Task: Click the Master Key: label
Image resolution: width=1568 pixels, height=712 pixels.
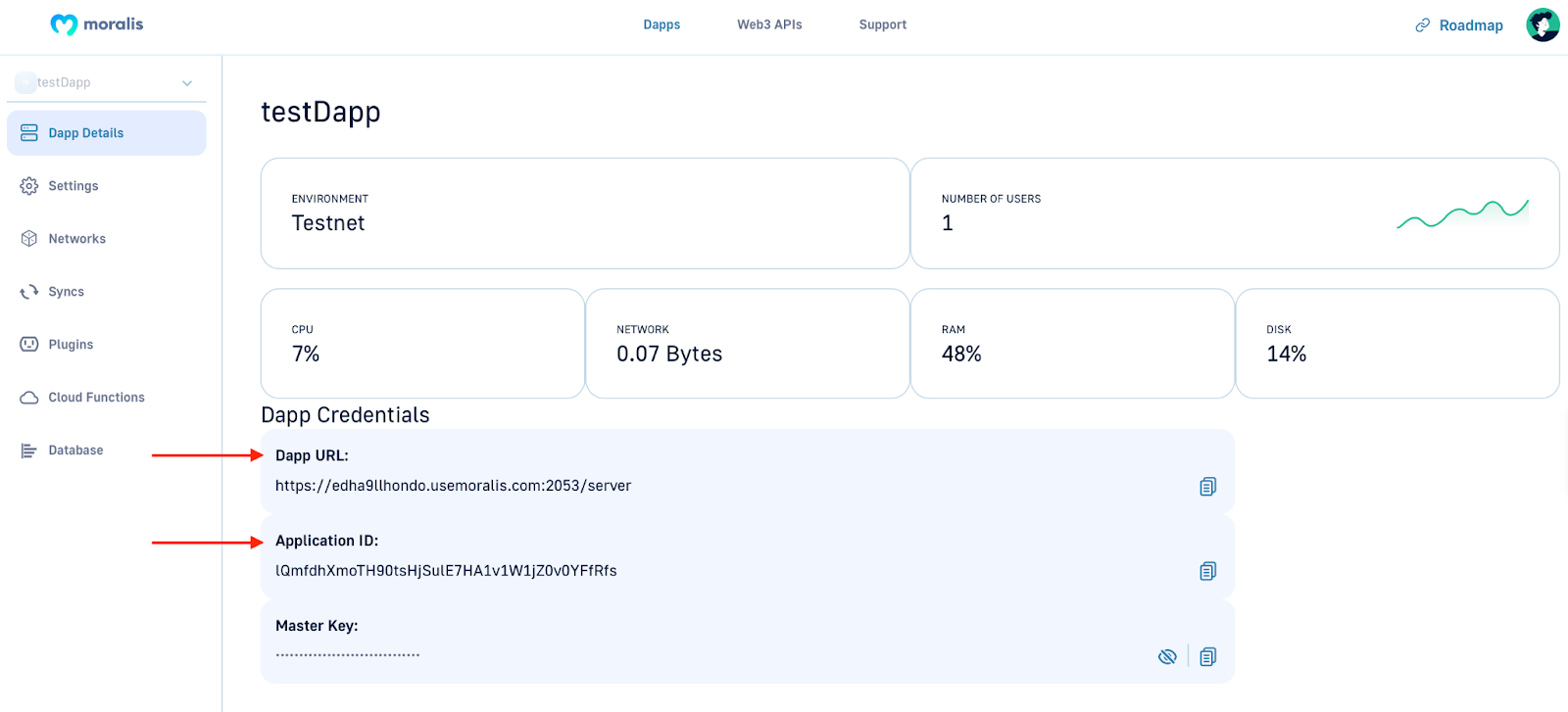Action: [x=317, y=626]
